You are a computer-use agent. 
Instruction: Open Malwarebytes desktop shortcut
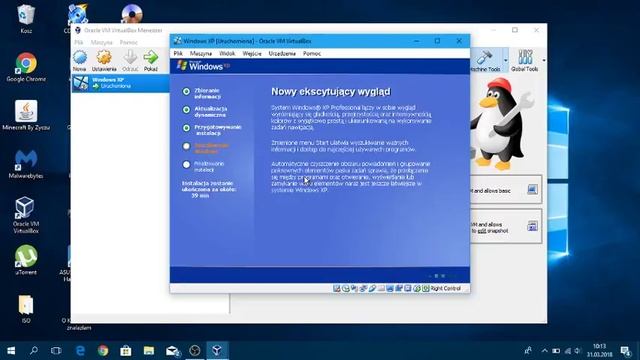pyautogui.click(x=26, y=164)
